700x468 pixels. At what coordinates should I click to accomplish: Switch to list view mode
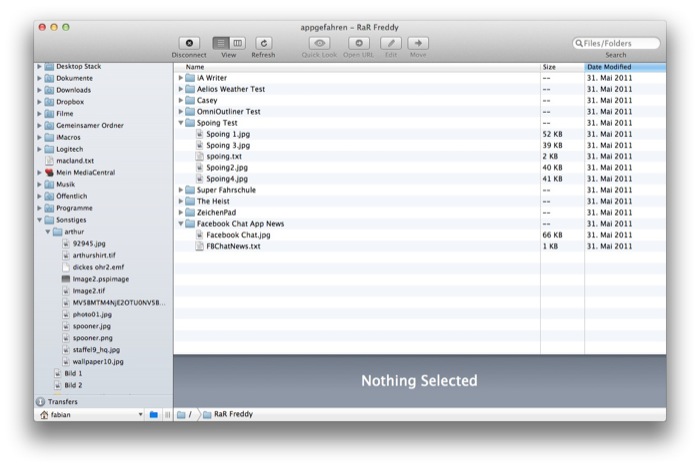220,43
